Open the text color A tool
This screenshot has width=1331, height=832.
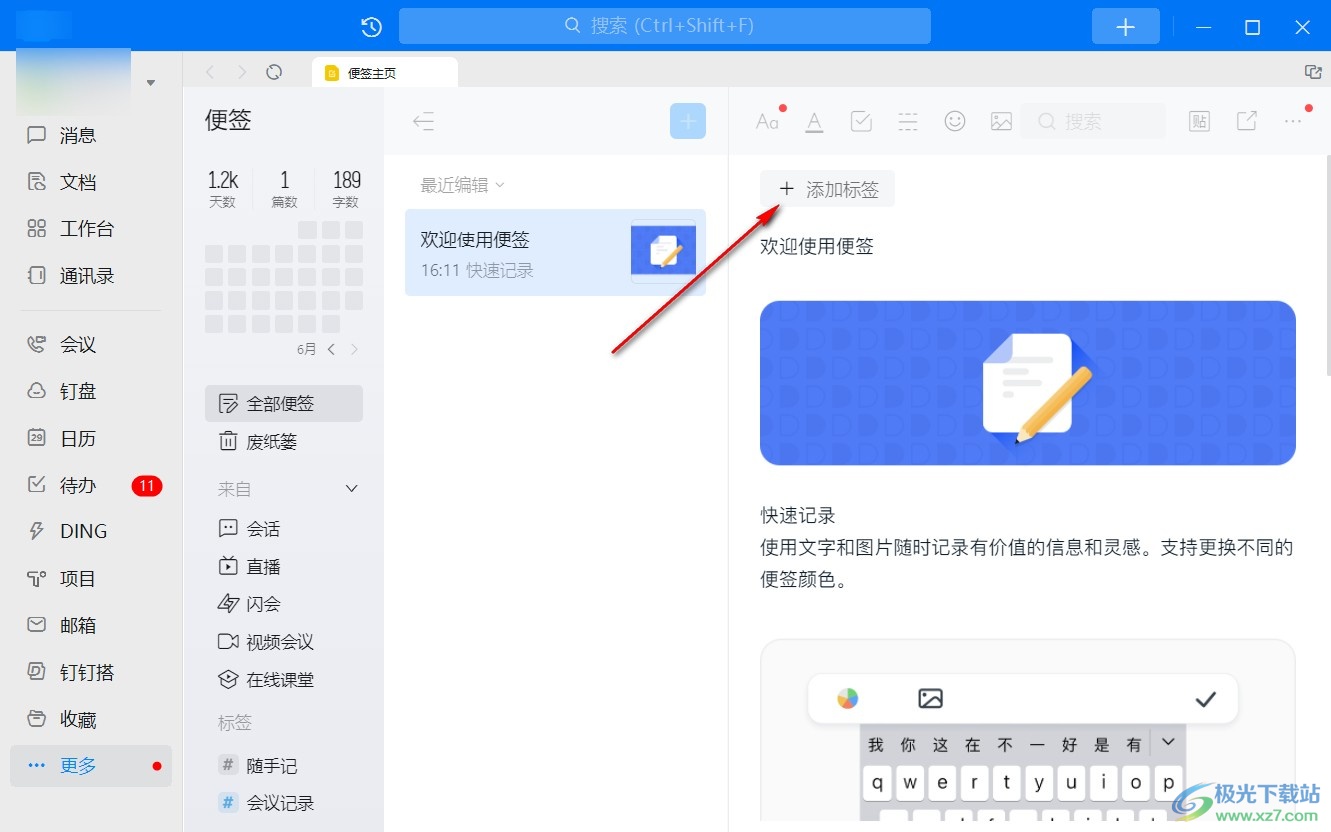815,122
